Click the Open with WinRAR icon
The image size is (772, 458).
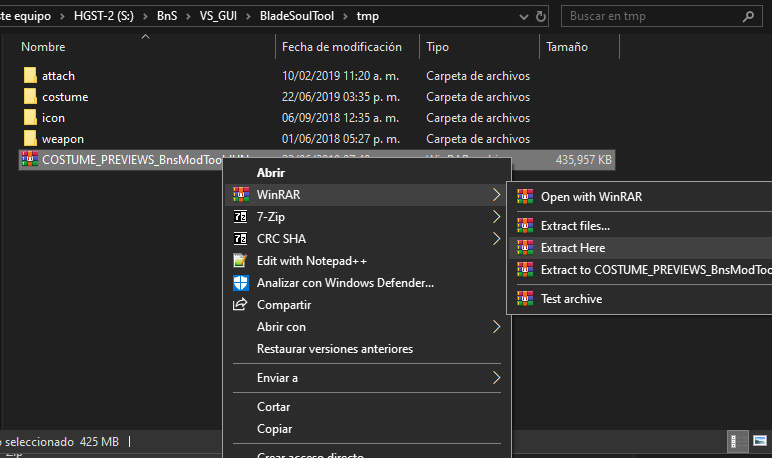(x=525, y=196)
